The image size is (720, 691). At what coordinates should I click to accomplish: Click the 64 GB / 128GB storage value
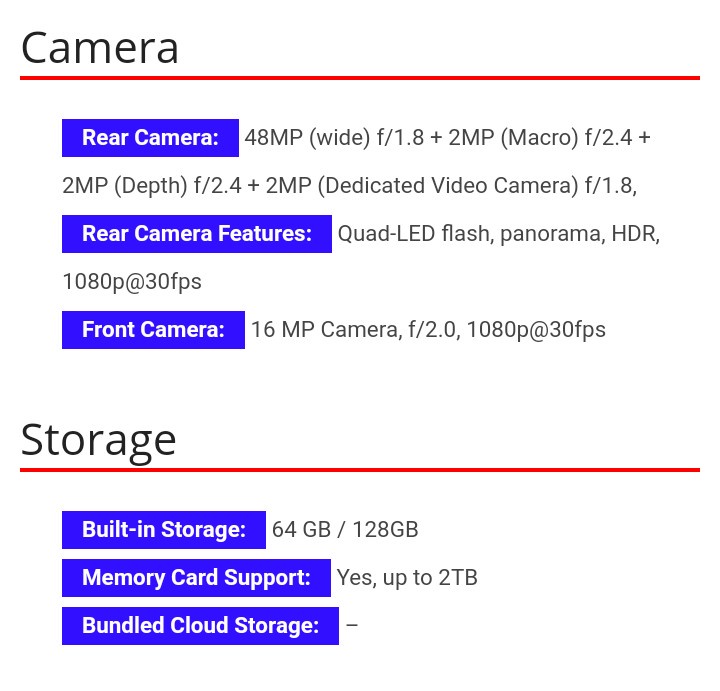click(345, 530)
